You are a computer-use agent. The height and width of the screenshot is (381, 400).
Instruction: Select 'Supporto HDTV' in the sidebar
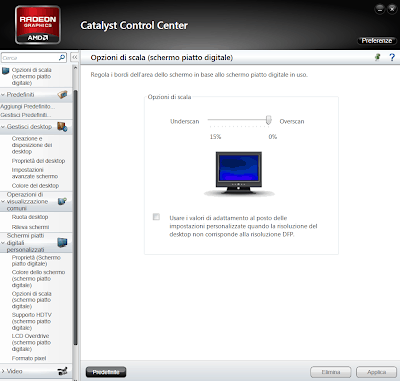[x=32, y=321]
